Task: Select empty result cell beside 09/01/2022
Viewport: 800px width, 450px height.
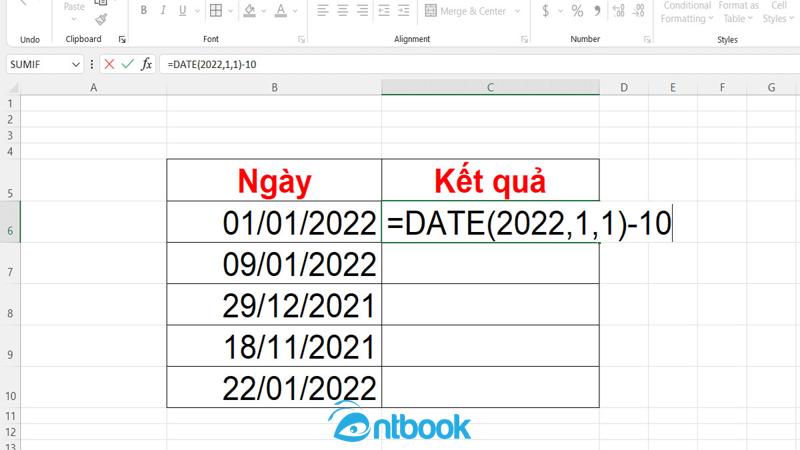Action: click(x=490, y=263)
